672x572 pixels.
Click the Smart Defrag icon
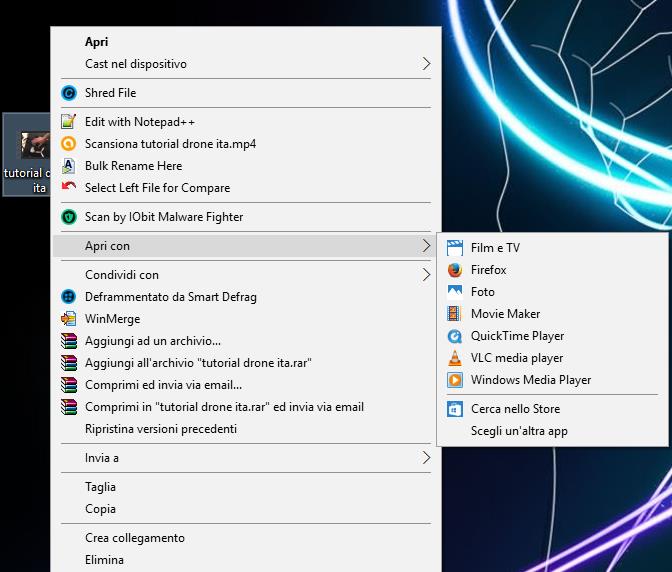[x=68, y=297]
